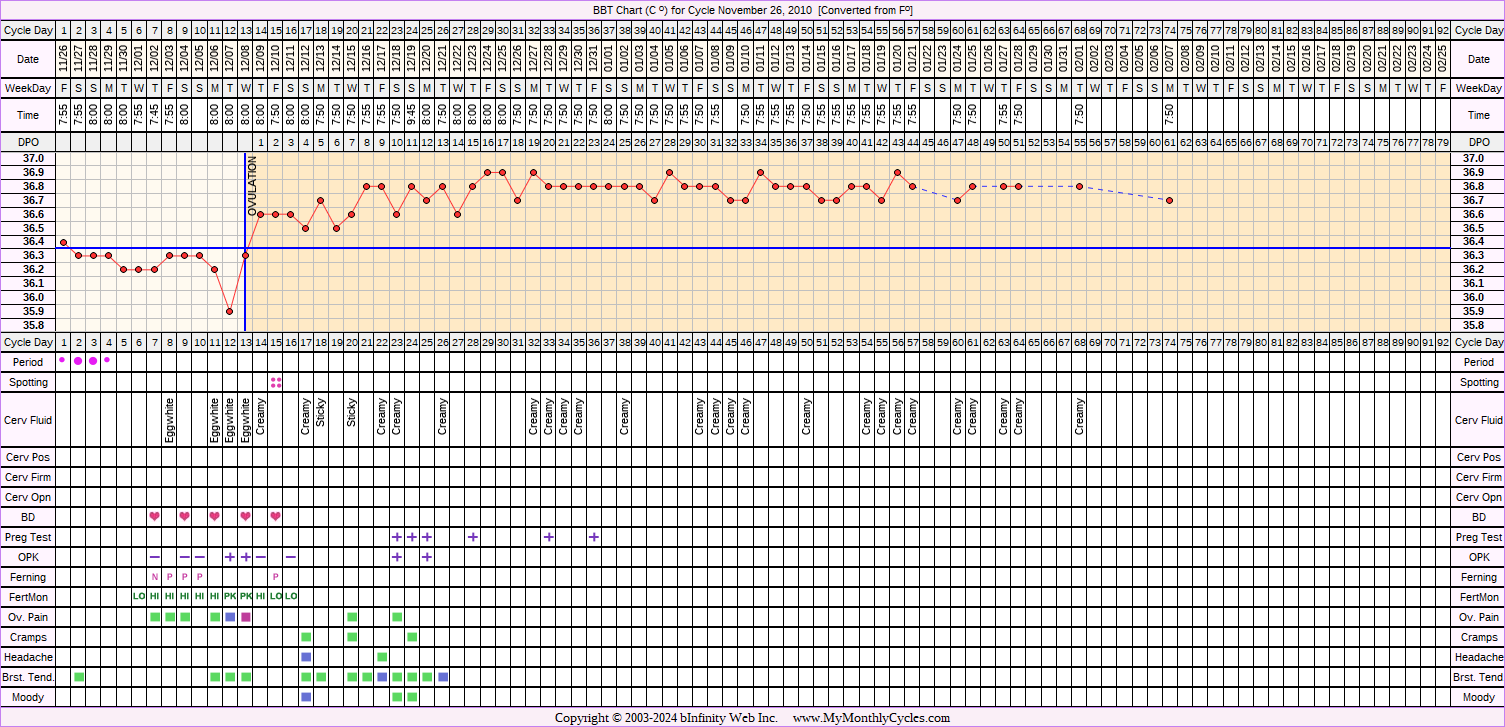Click the BBT Chart title at the top
The width and height of the screenshot is (1505, 727).
pos(752,10)
